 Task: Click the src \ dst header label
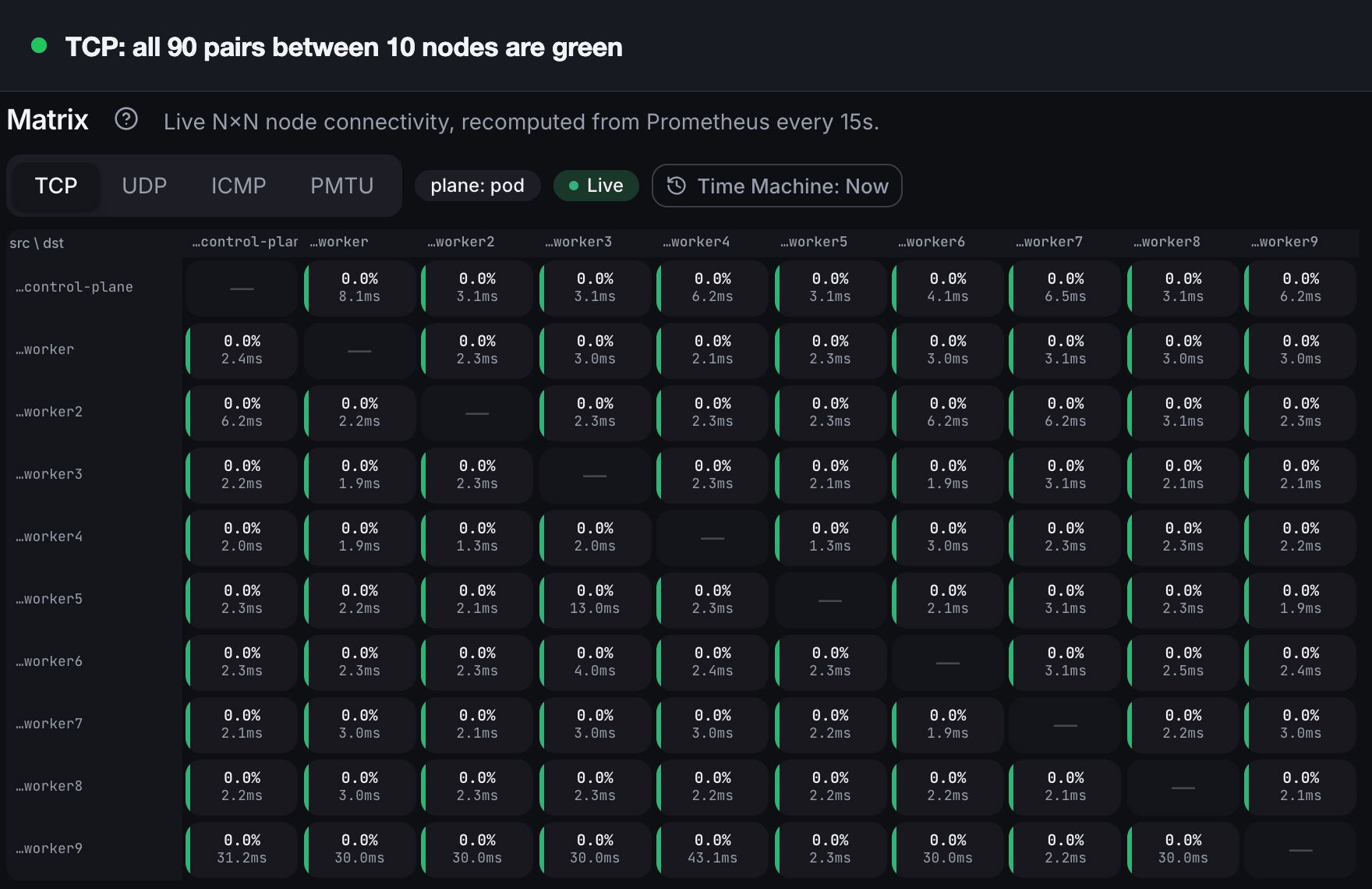37,243
